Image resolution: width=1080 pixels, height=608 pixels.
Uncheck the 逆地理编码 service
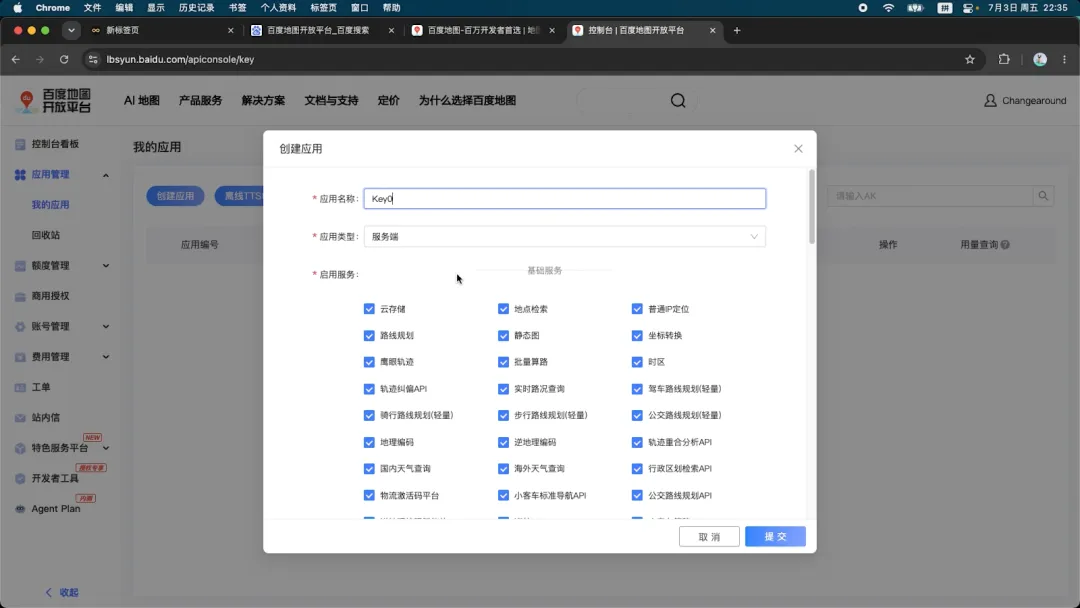[503, 442]
